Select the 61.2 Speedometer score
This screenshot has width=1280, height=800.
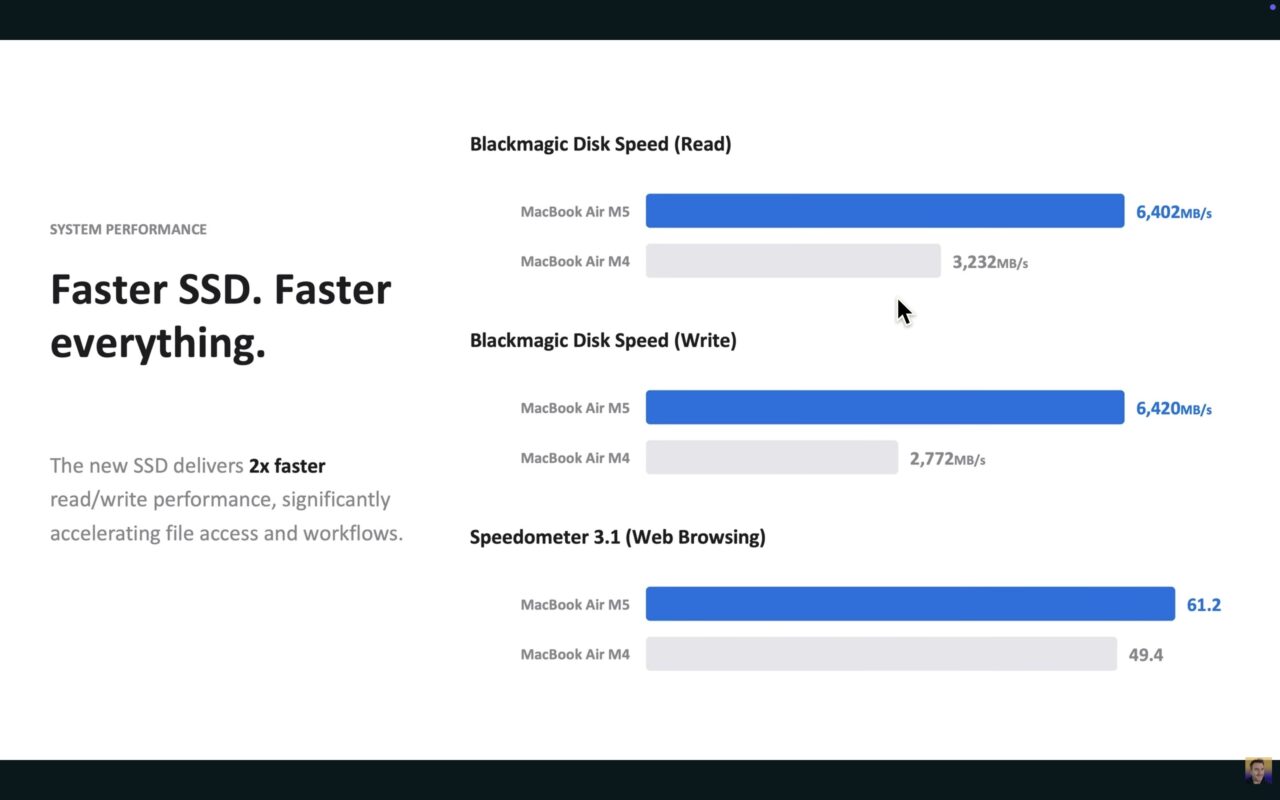click(1203, 605)
